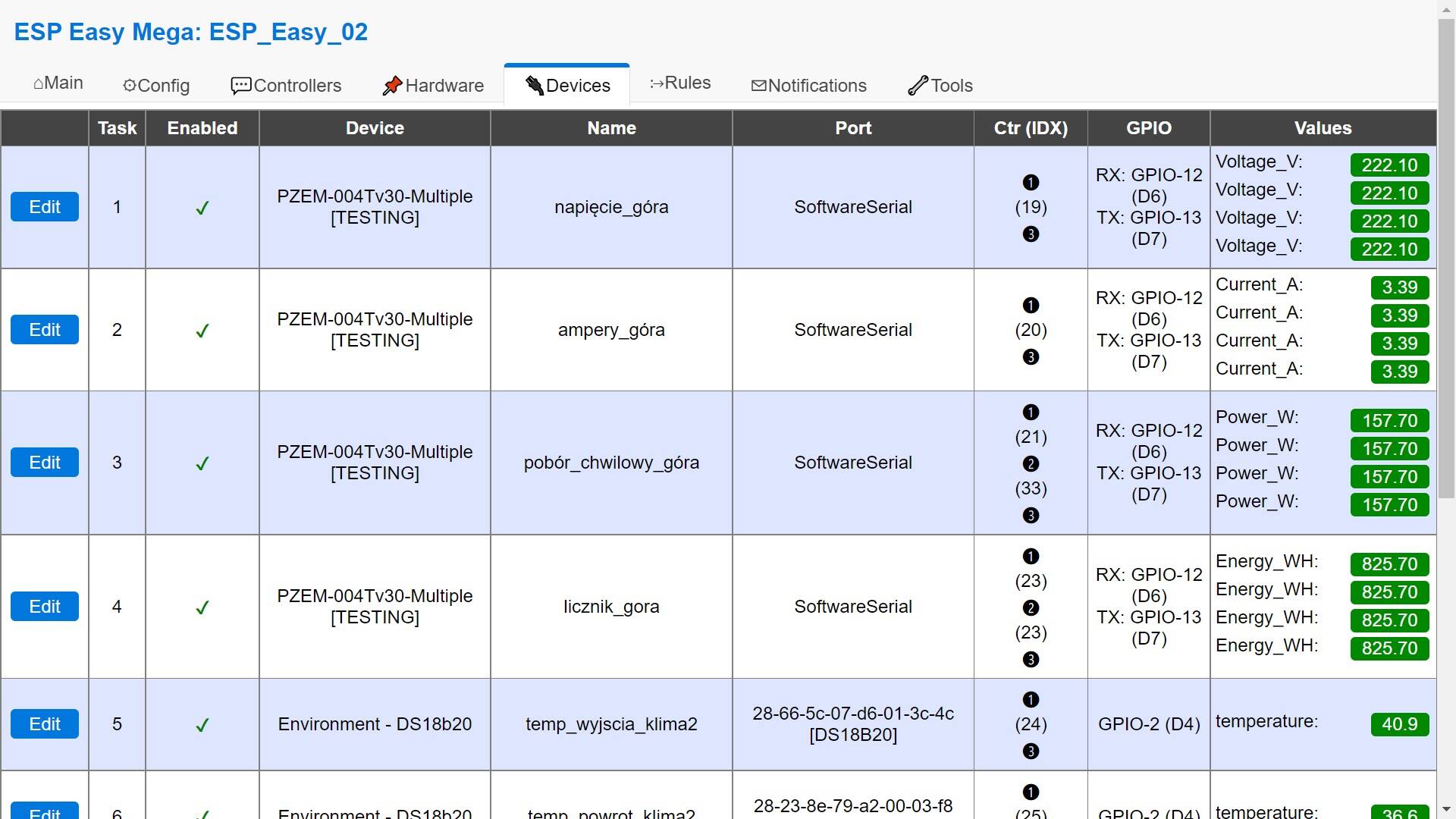Click the Environment - DS18b20 device in task 5
Viewport: 1456px width, 819px height.
[x=375, y=724]
